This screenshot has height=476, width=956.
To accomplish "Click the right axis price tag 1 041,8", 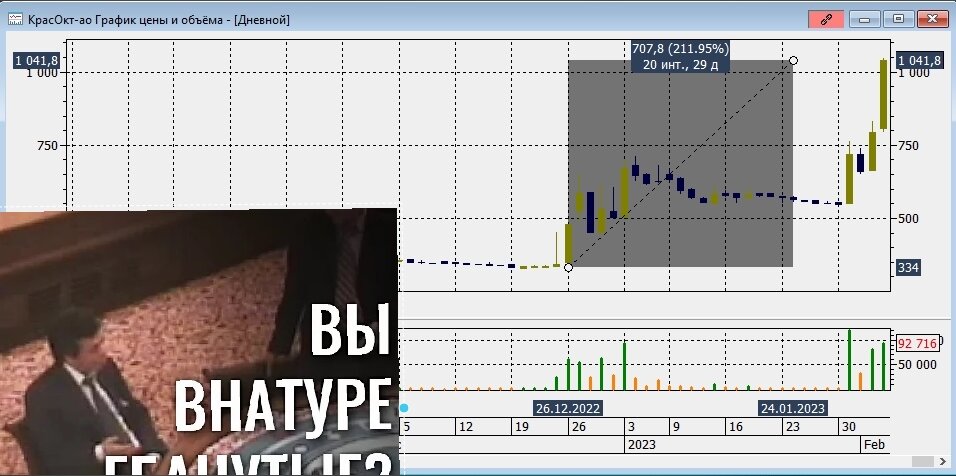I will pyautogui.click(x=919, y=60).
